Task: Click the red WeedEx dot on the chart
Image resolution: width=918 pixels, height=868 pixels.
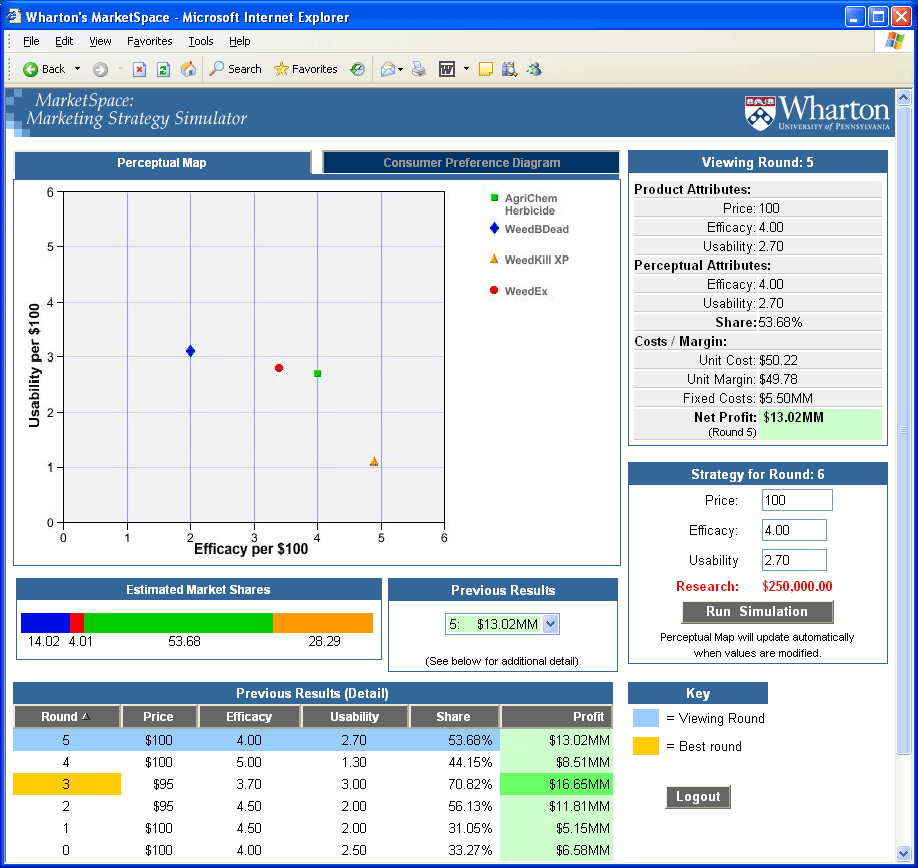Action: pyautogui.click(x=279, y=368)
